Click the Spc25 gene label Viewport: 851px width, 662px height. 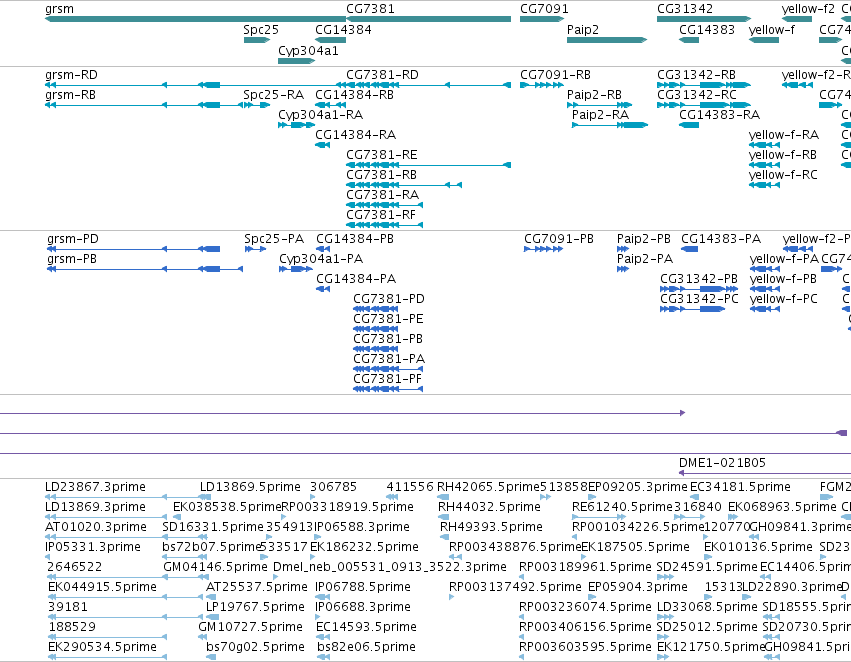tap(261, 29)
